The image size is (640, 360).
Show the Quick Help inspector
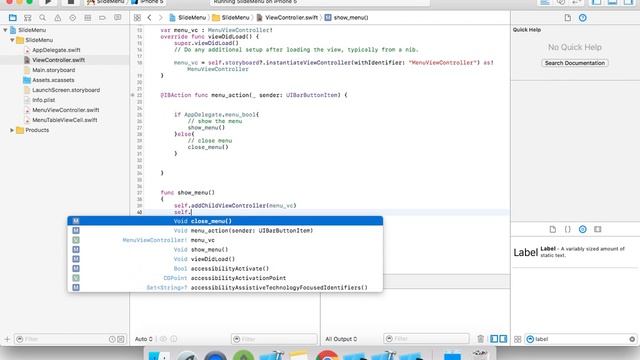pyautogui.click(x=582, y=18)
